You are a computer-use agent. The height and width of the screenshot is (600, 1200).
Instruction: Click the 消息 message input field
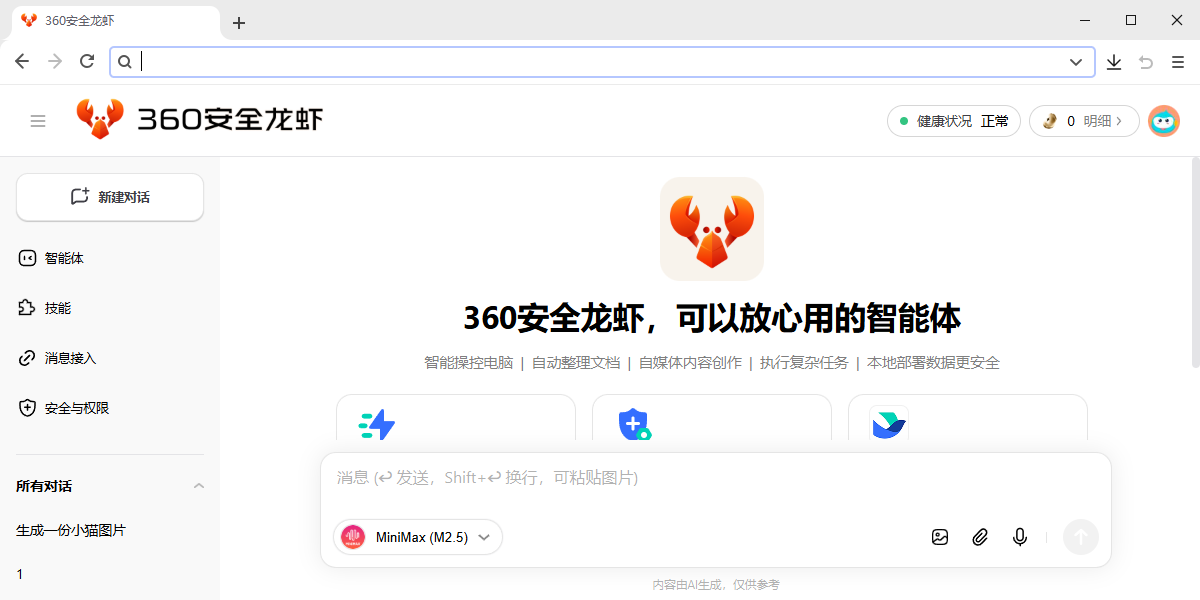click(715, 478)
